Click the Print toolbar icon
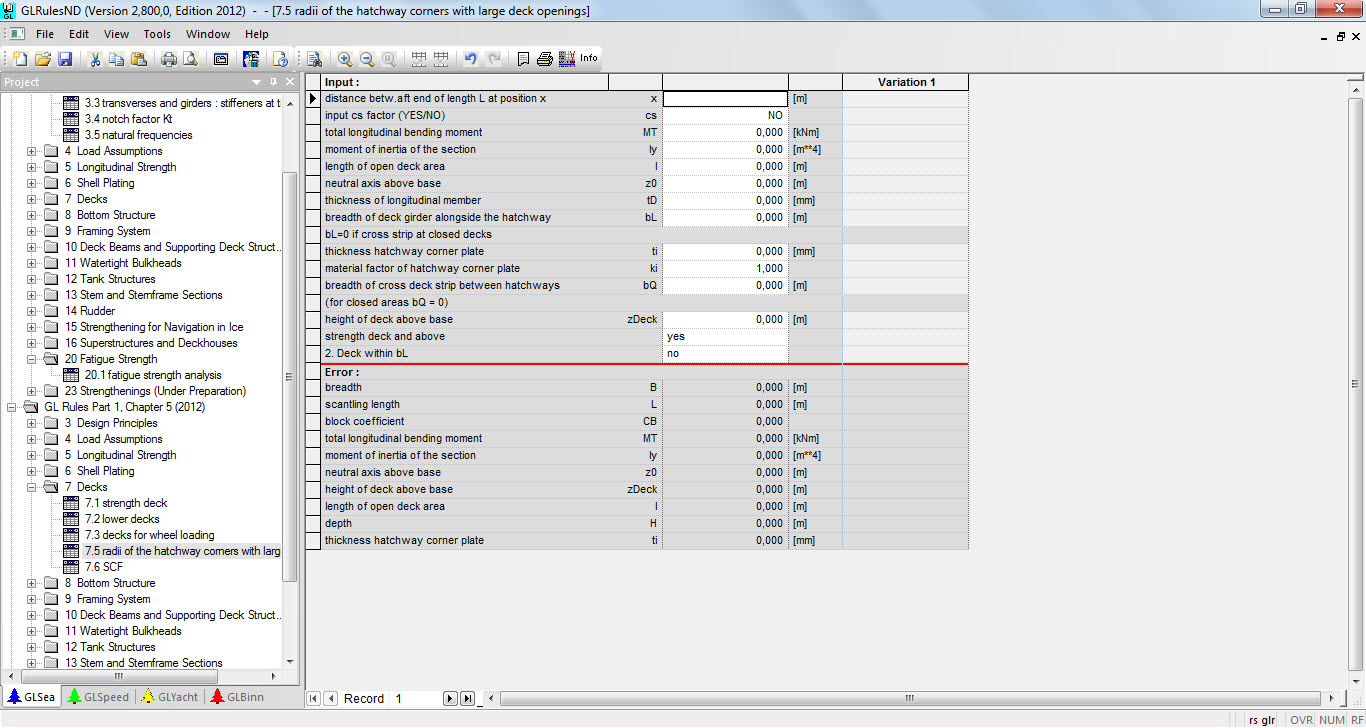 (169, 59)
